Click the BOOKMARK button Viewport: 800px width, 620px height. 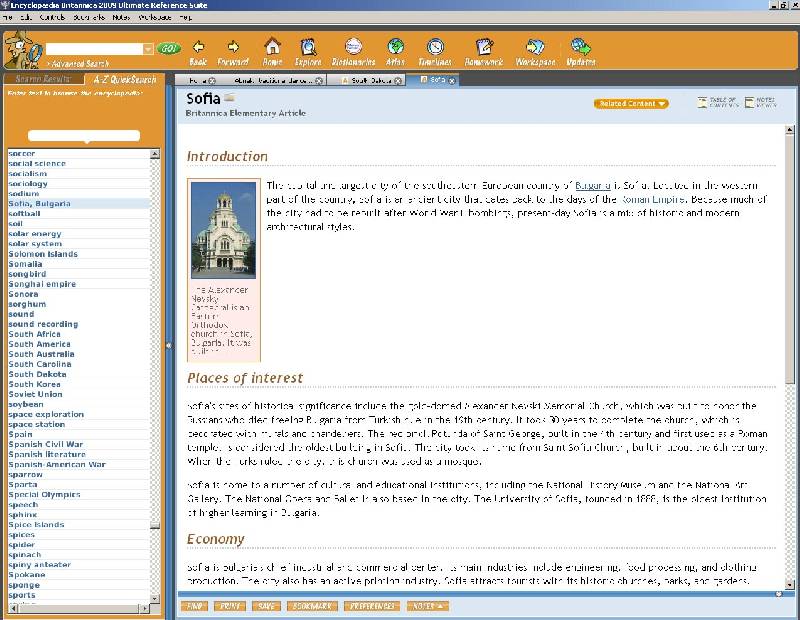[x=312, y=606]
